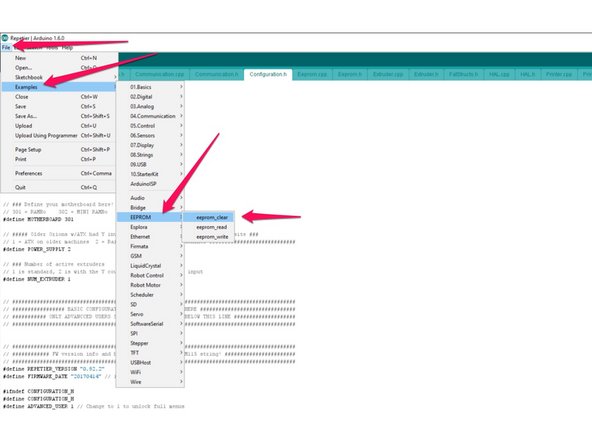The height and width of the screenshot is (444, 592).
Task: Switch to the Extruder.h tab
Action: click(426, 74)
